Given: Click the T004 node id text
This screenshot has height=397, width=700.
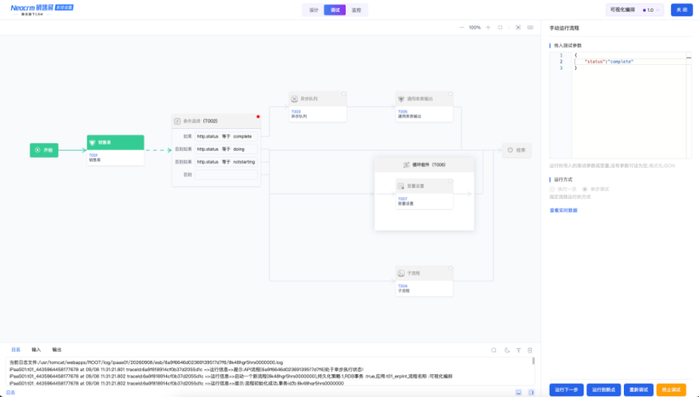Looking at the screenshot, I should 403,286.
